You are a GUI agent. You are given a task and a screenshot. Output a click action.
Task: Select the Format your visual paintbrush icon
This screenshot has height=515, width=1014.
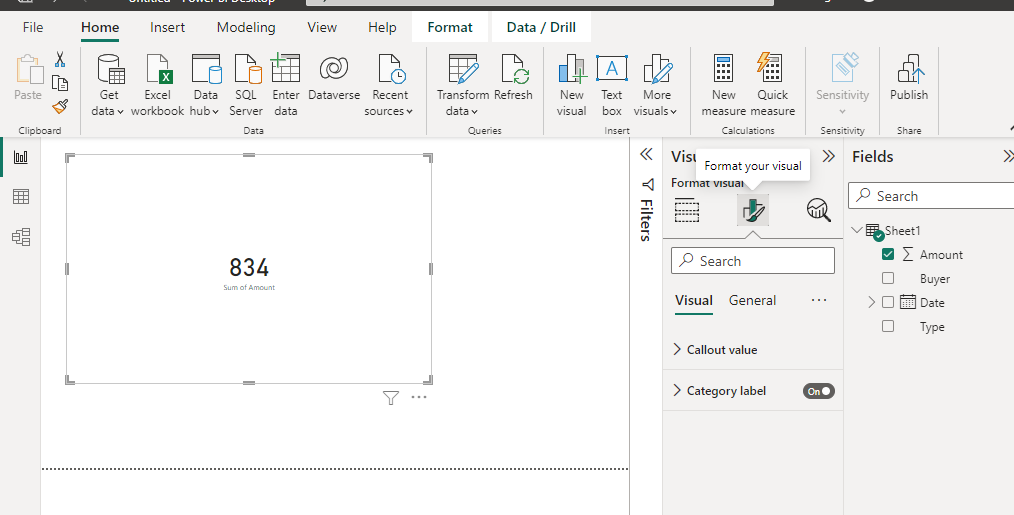point(753,210)
